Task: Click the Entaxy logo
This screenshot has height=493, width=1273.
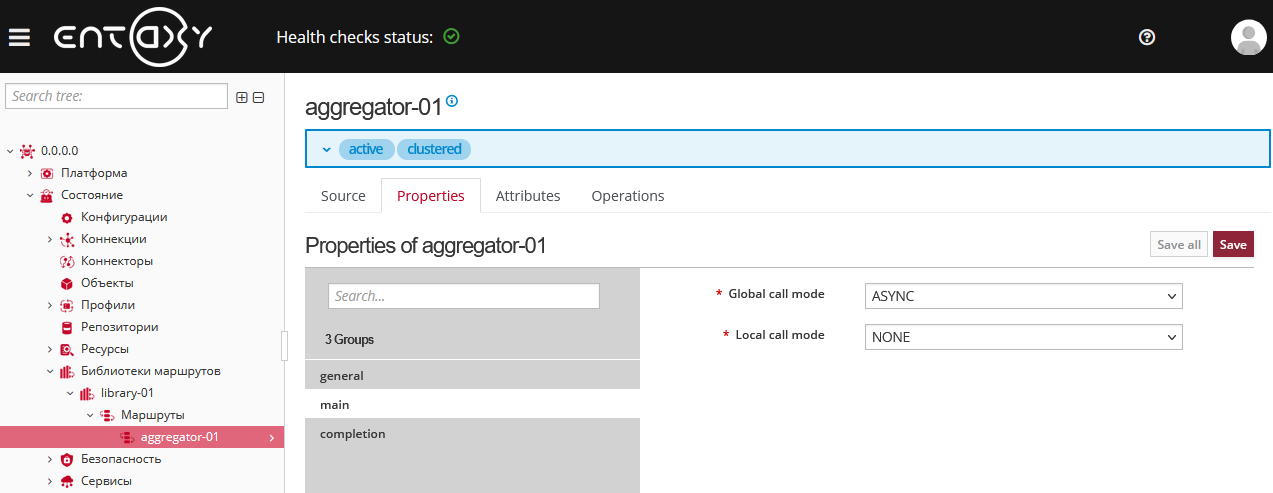Action: [132, 38]
